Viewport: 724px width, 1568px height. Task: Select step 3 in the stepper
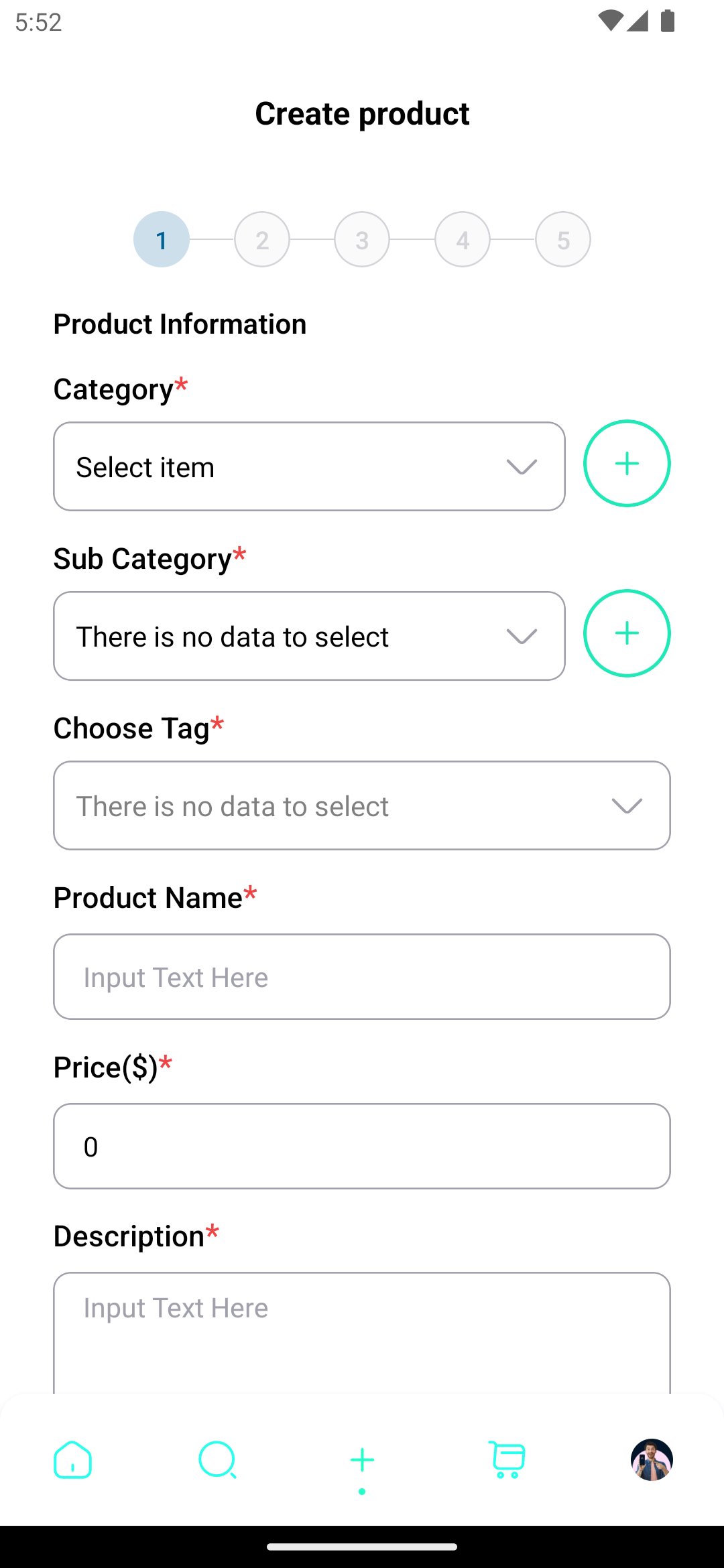pyautogui.click(x=362, y=240)
